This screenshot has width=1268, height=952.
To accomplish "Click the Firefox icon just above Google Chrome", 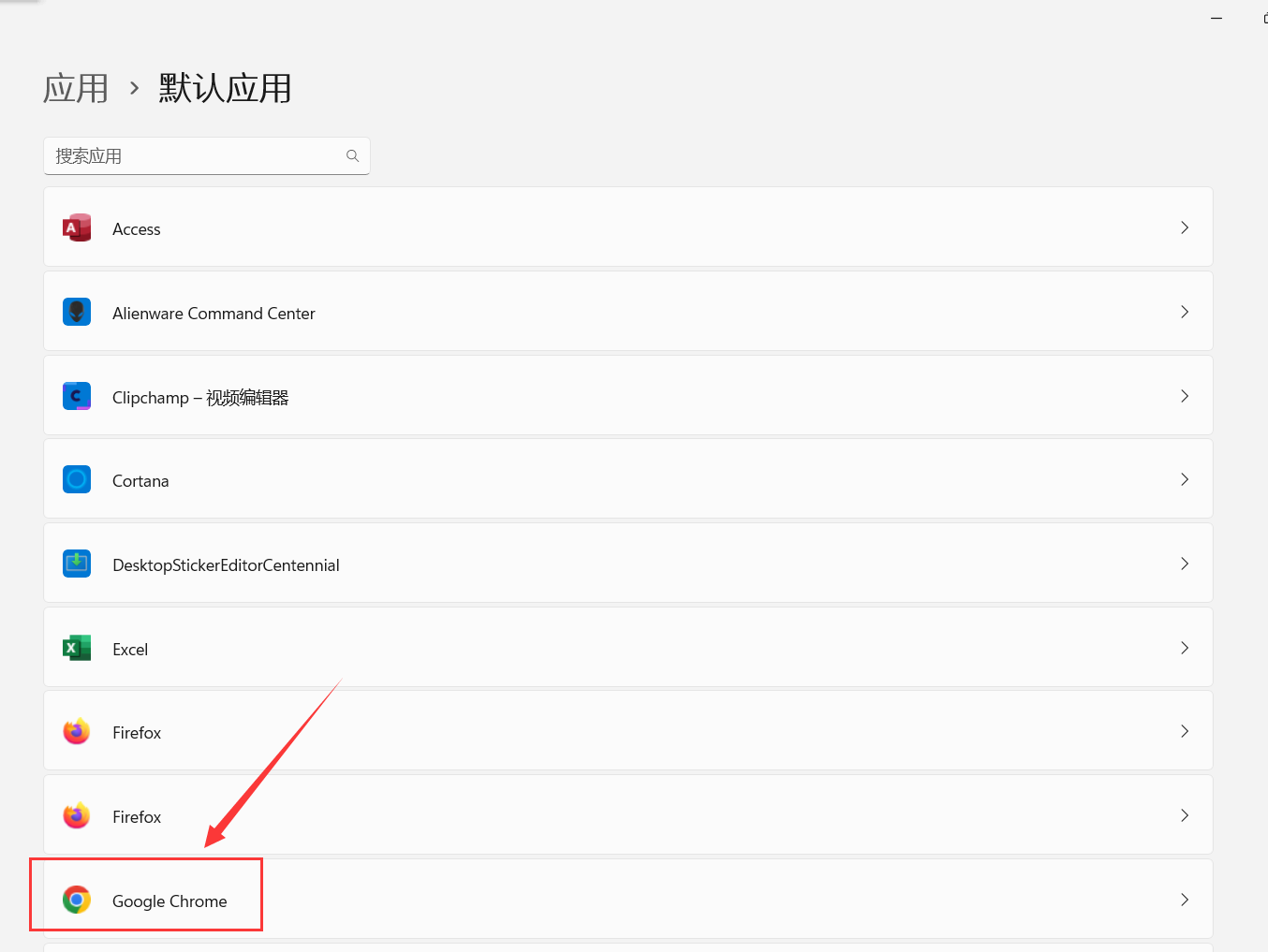I will [77, 815].
